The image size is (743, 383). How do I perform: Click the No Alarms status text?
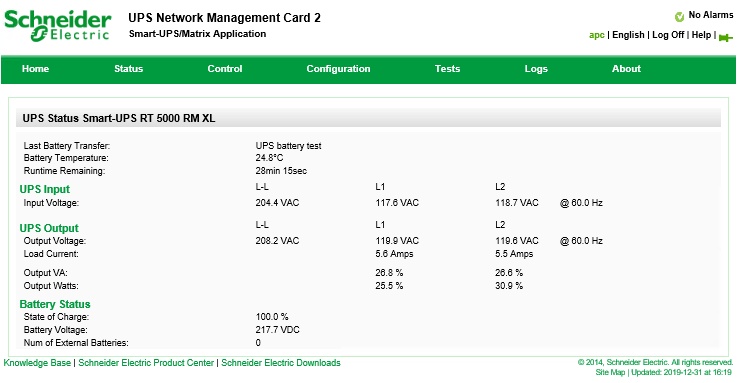(x=711, y=15)
